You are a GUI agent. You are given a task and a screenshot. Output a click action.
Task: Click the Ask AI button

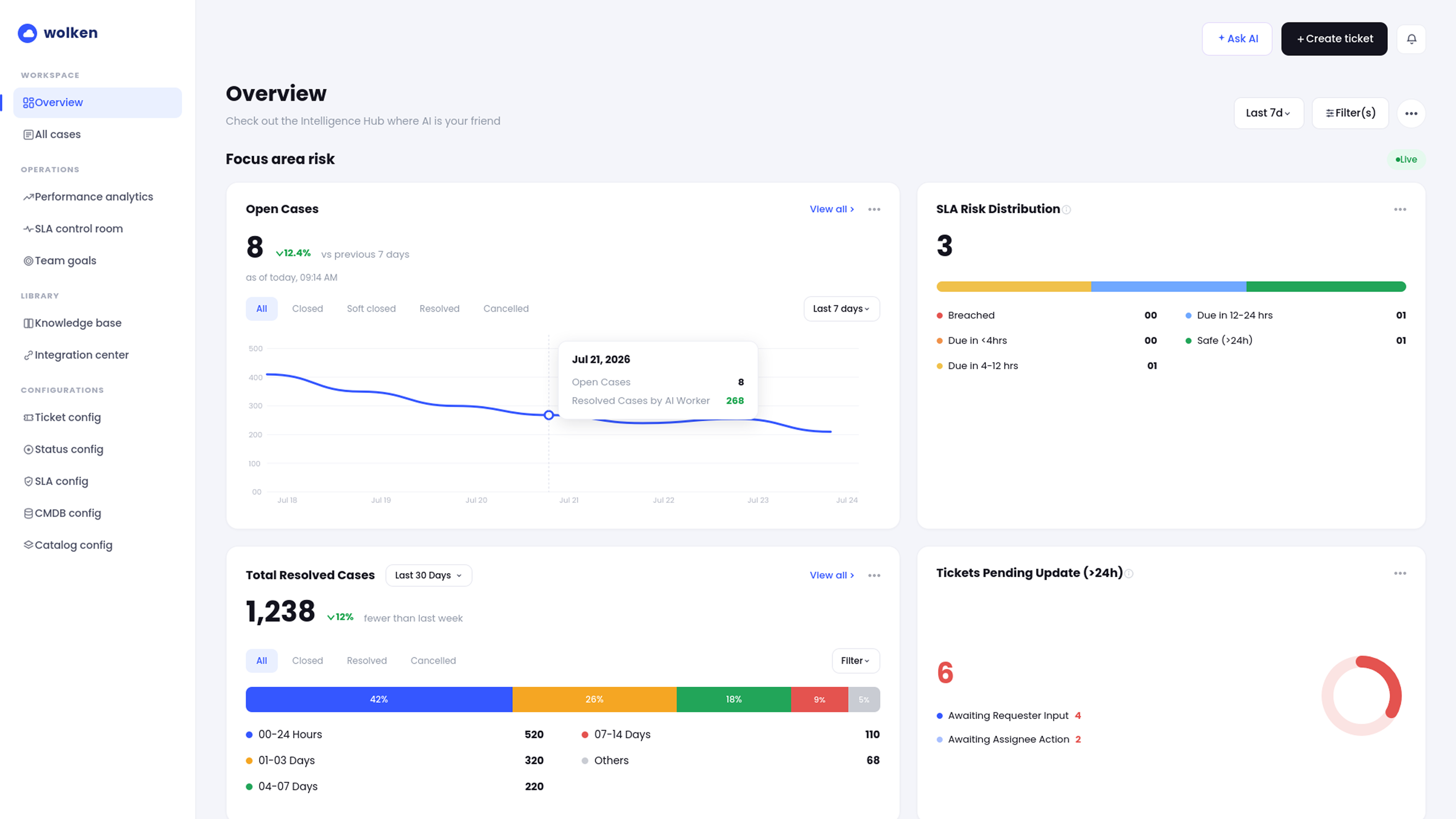pos(1237,39)
